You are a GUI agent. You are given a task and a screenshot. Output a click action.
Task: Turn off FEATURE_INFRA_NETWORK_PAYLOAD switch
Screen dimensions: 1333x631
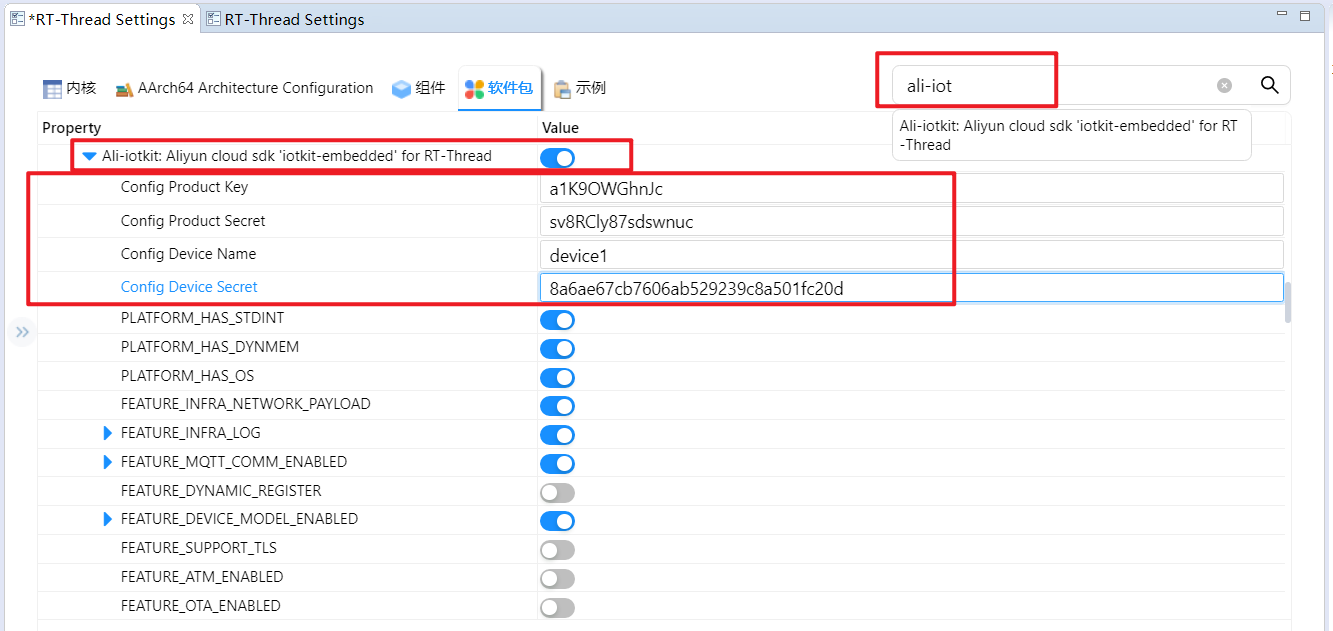(x=557, y=406)
